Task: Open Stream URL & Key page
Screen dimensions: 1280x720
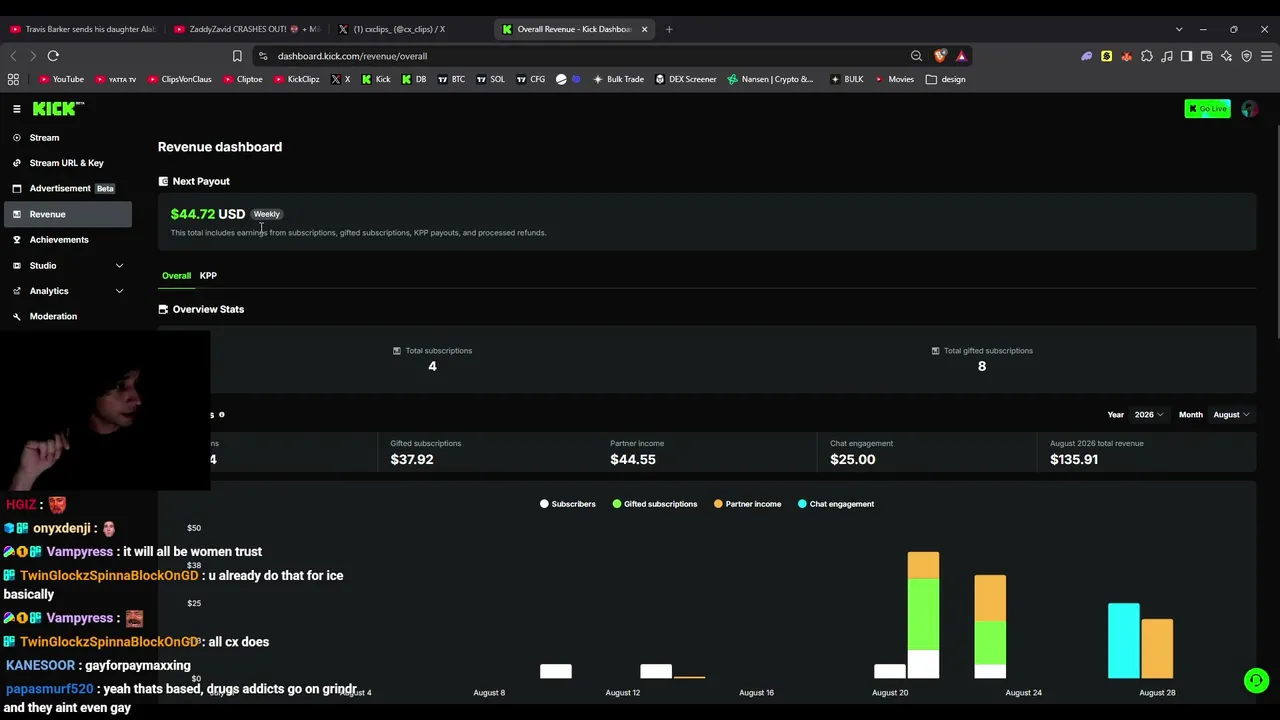Action: coord(66,163)
